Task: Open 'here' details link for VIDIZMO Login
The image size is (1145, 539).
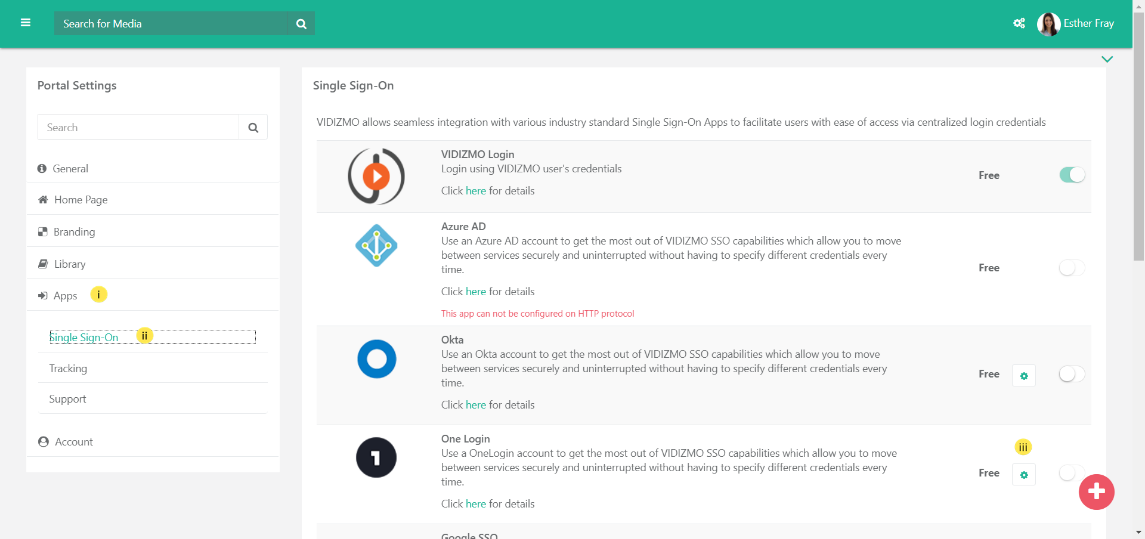Action: pos(476,191)
